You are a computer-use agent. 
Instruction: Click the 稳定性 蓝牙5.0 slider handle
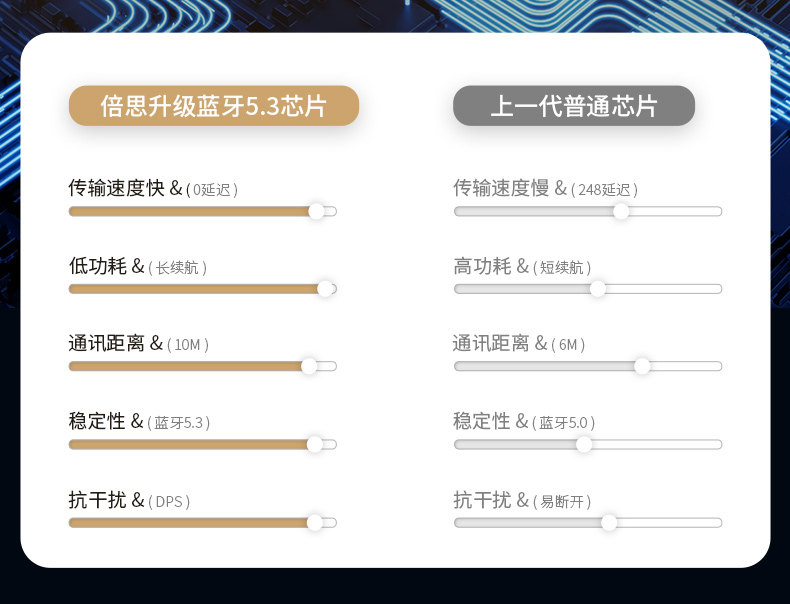tap(584, 444)
